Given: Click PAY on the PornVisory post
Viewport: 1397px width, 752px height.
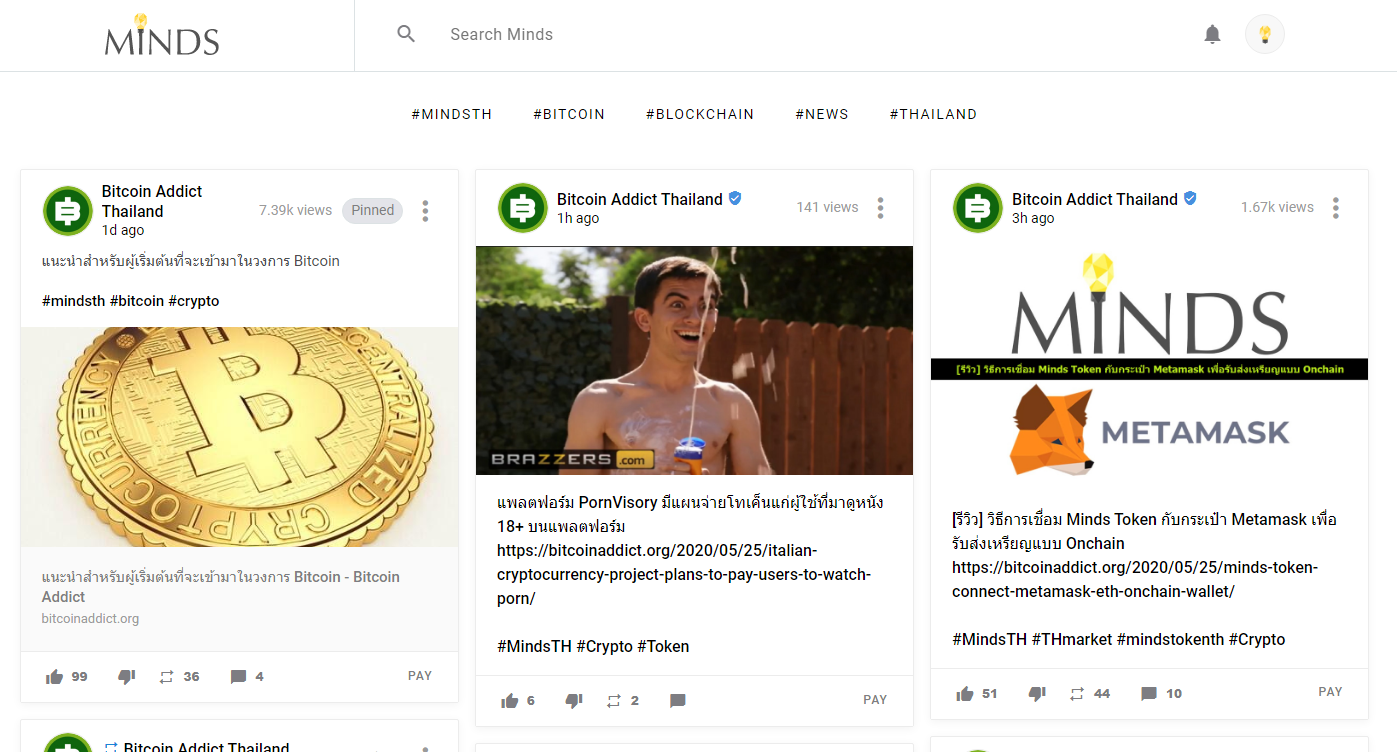Looking at the screenshot, I should coord(875,700).
